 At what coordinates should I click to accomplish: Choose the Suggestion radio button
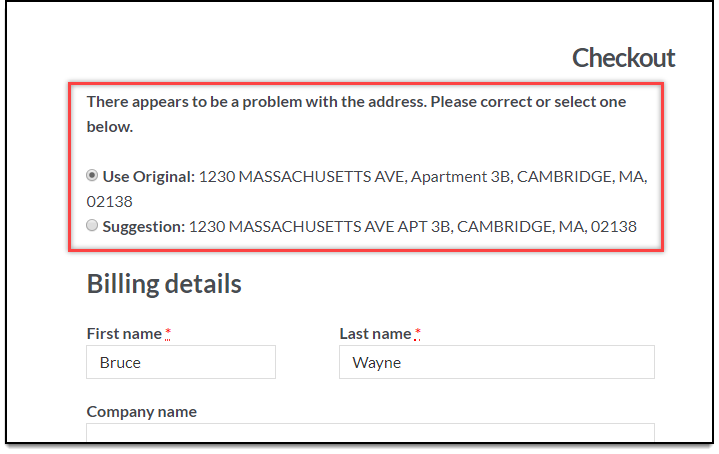click(92, 225)
